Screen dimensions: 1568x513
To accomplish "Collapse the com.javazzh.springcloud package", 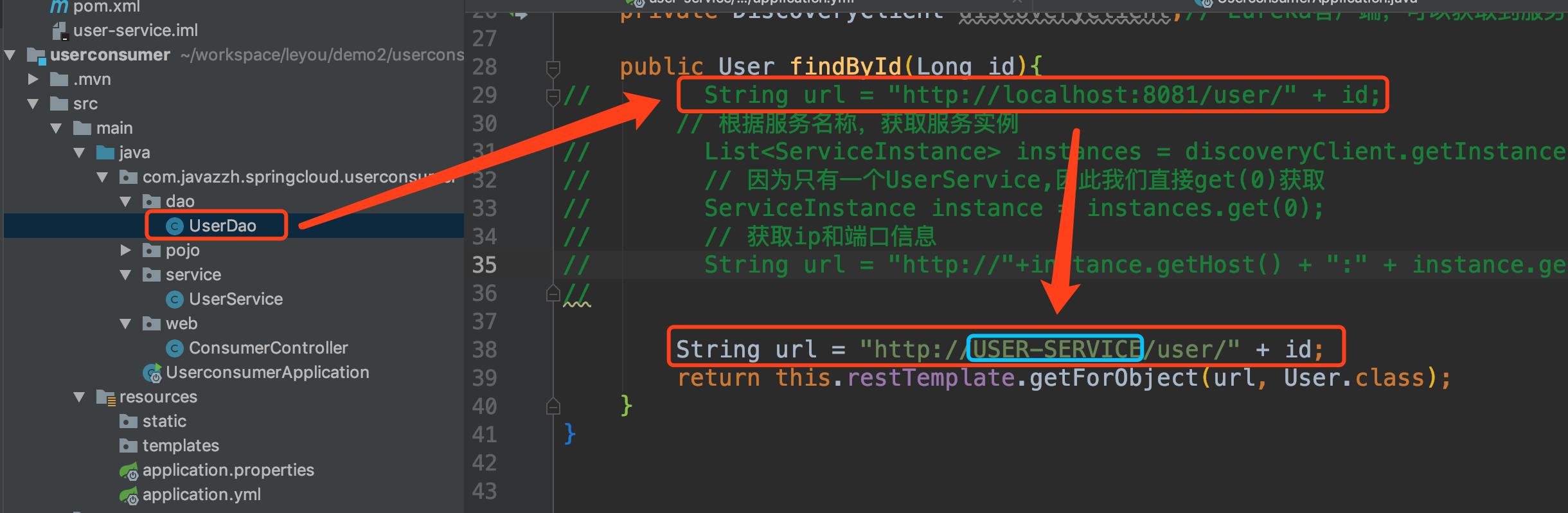I will click(x=103, y=177).
